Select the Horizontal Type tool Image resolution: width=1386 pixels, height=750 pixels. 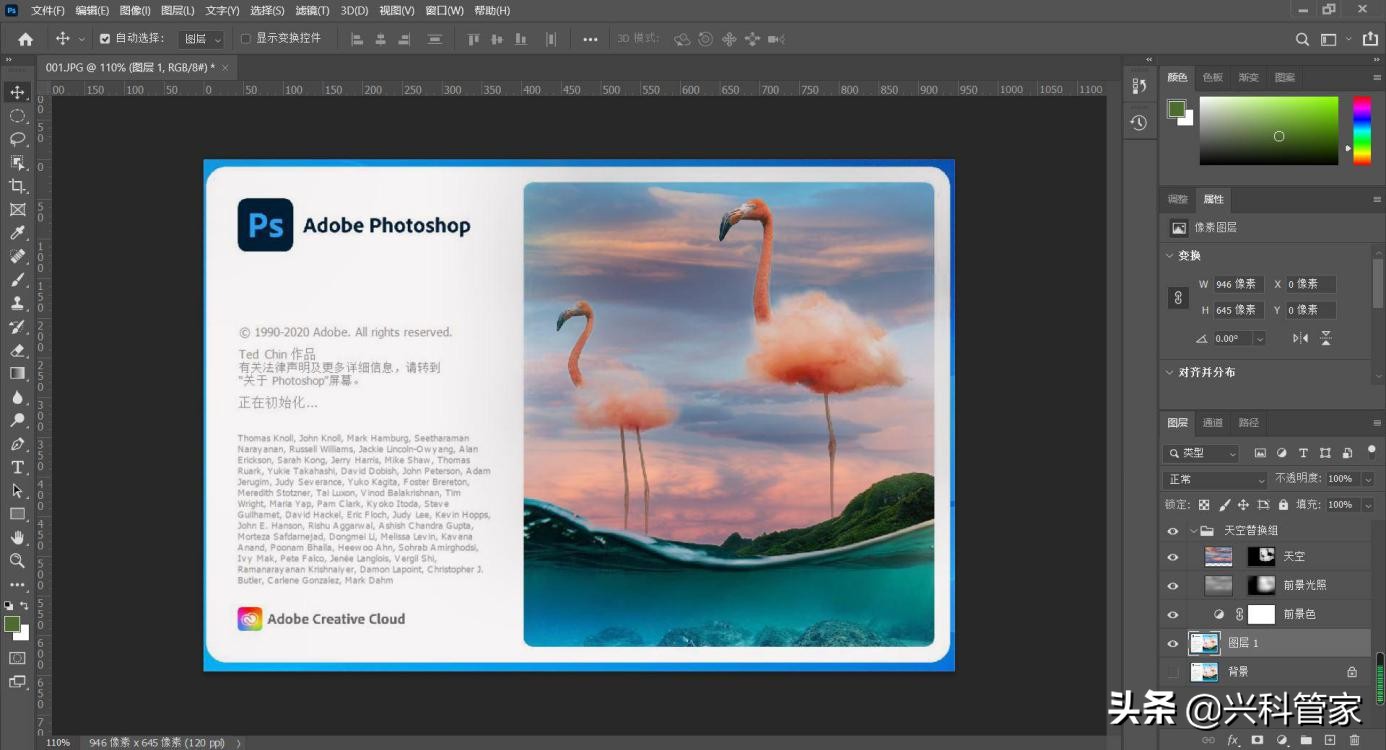(17, 467)
